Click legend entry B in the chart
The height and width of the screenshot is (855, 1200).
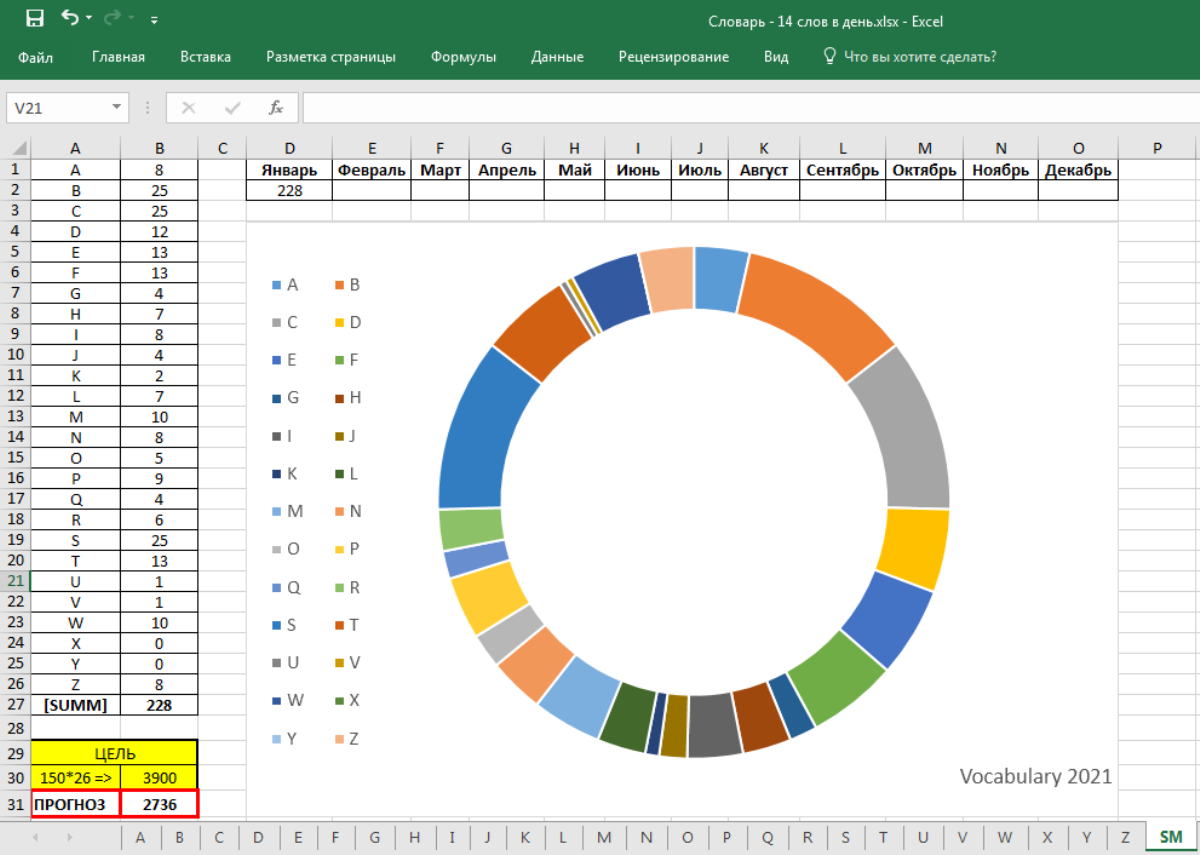pyautogui.click(x=347, y=285)
